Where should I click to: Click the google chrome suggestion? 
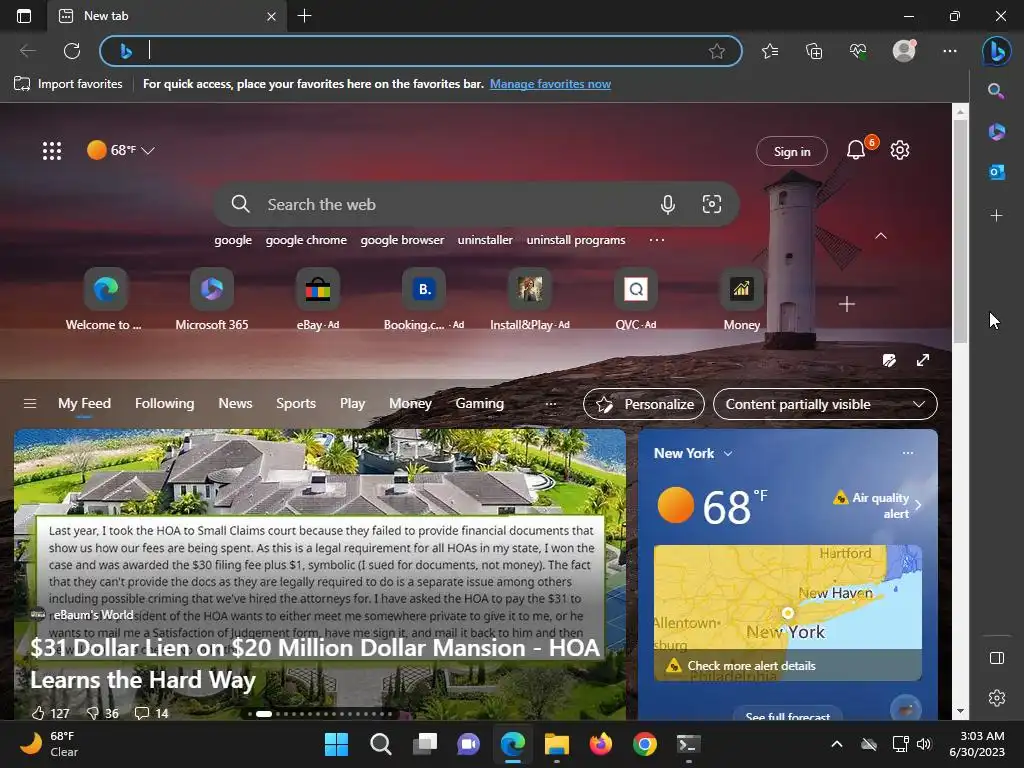306,240
